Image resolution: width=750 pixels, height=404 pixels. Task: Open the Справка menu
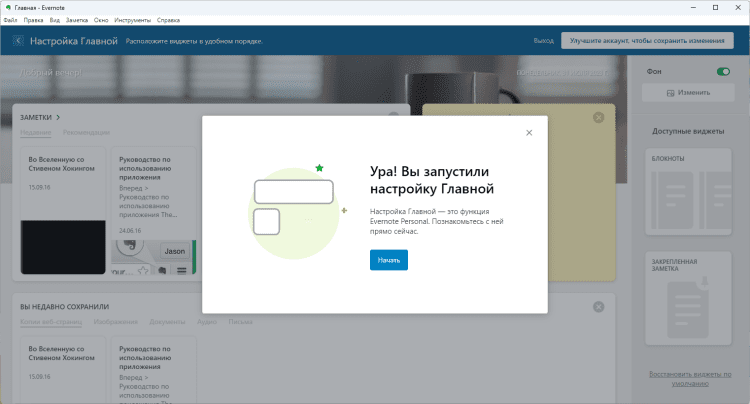click(x=168, y=20)
